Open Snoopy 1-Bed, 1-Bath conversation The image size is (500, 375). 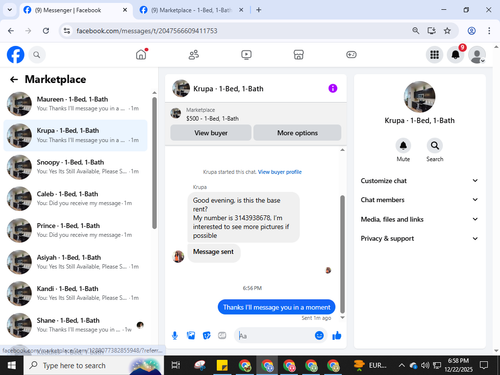(75, 167)
